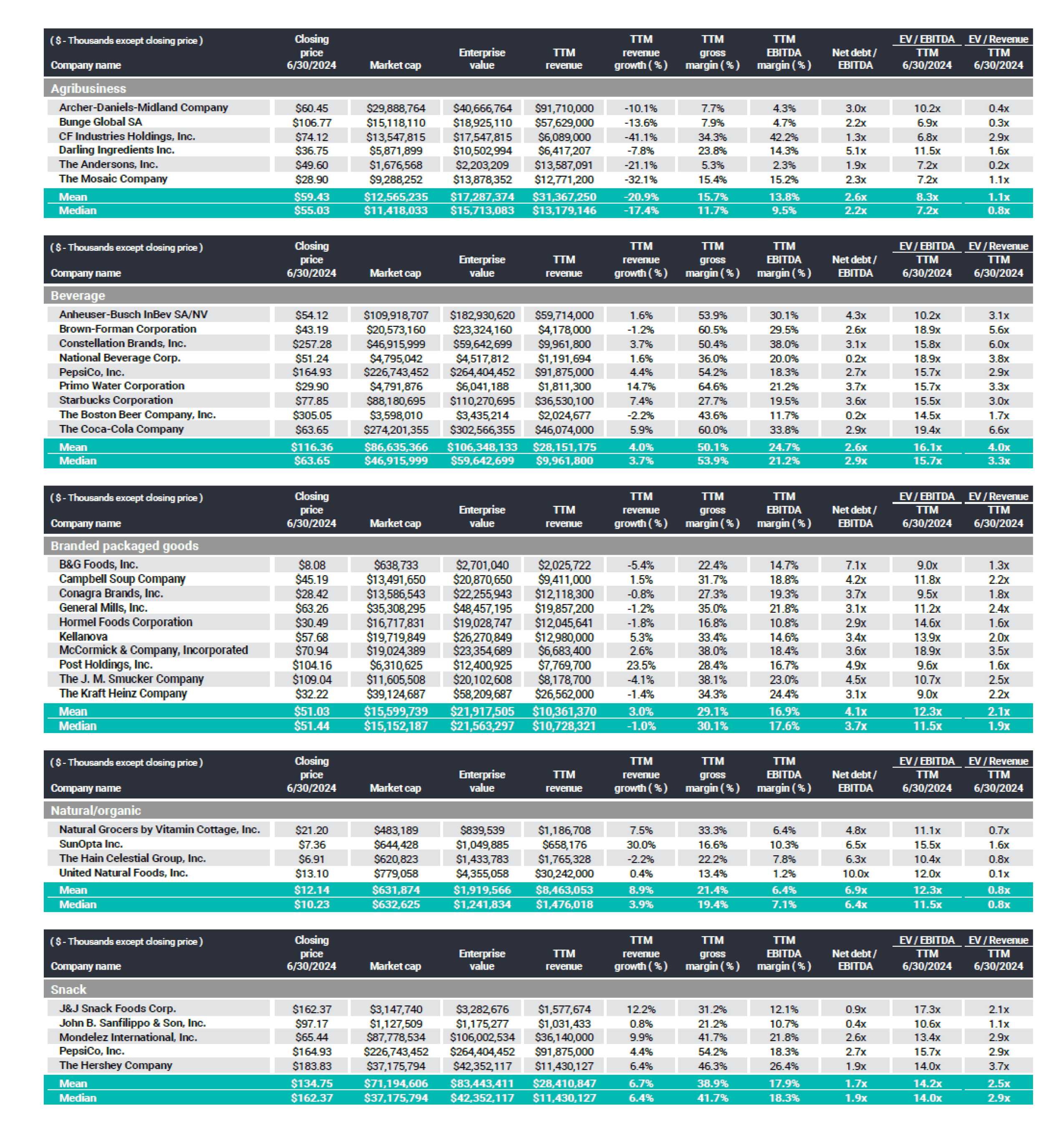Select the Agribusiness section heading

tap(88, 88)
